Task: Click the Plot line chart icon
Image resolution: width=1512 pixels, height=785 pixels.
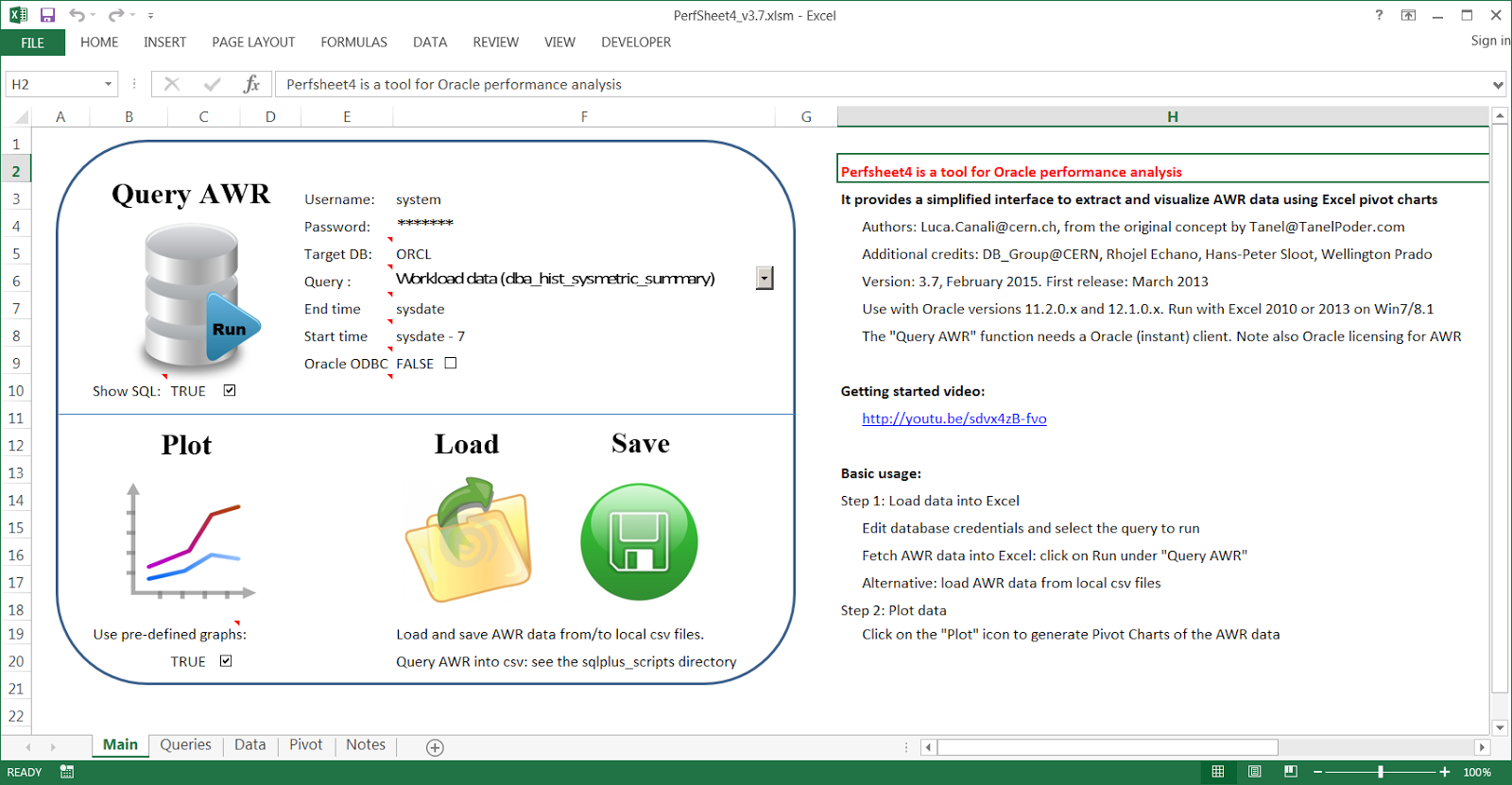Action: coord(189,541)
